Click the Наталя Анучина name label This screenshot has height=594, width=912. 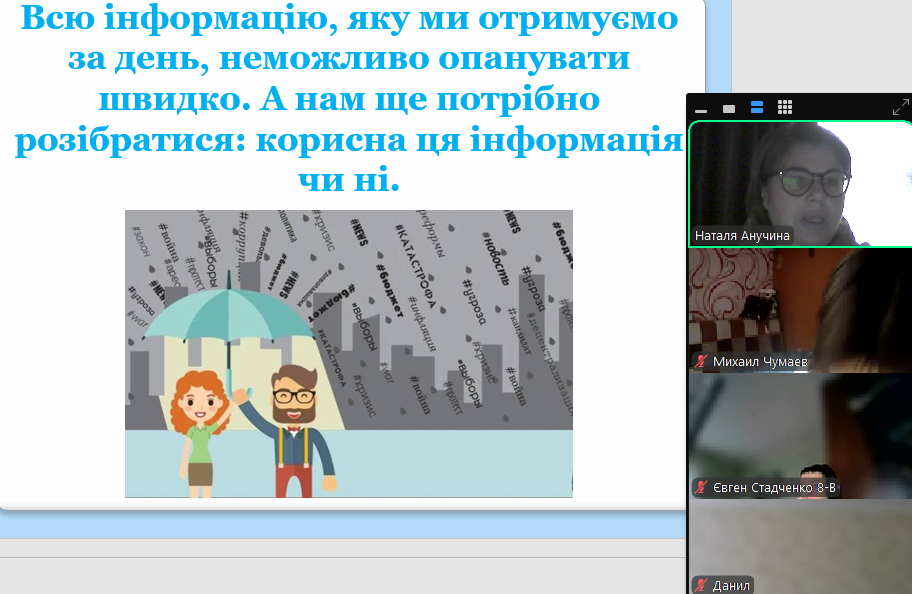(x=743, y=236)
